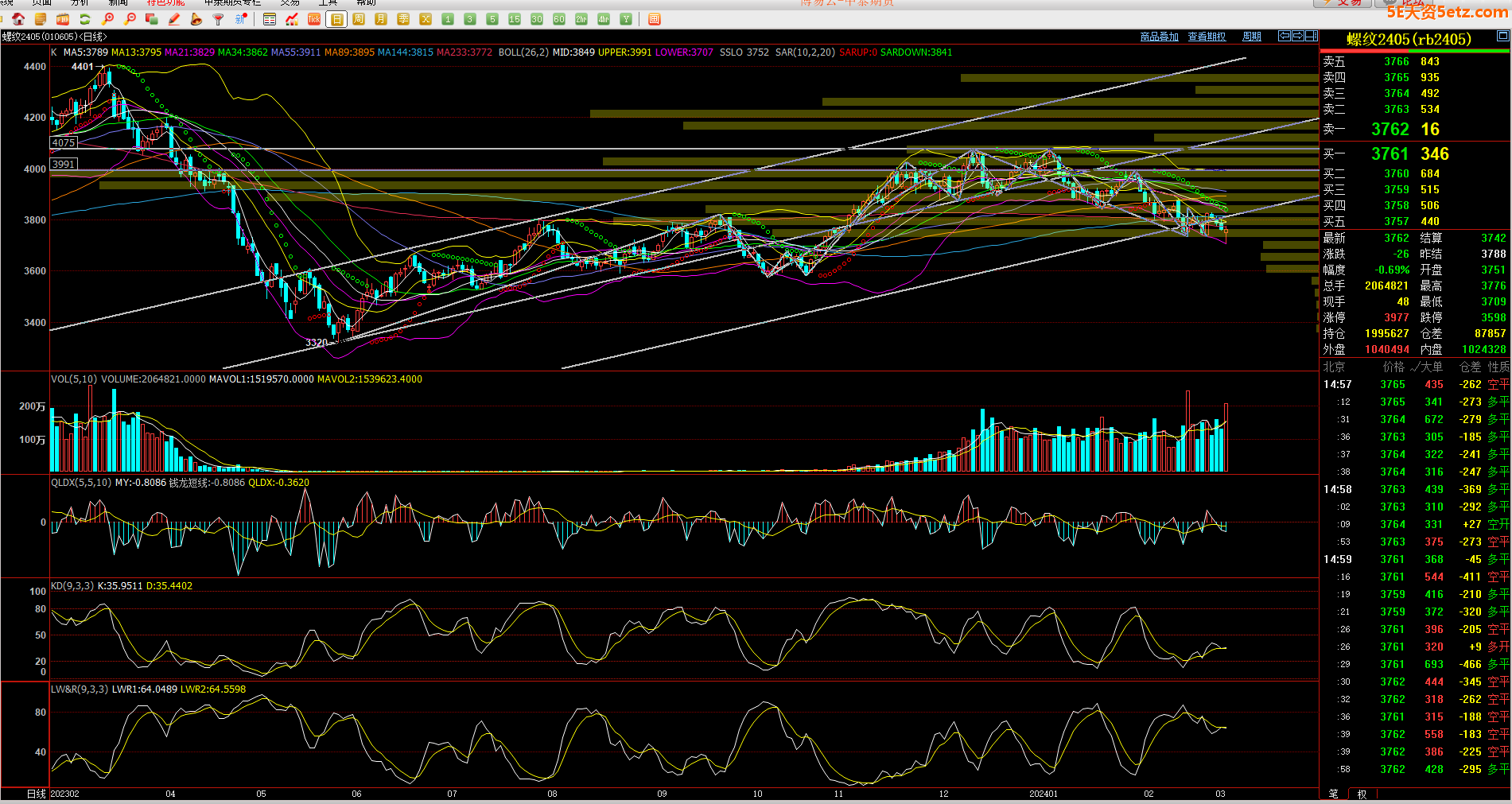1512x804 pixels.
Task: Refresh the chart data
Action: [85, 19]
